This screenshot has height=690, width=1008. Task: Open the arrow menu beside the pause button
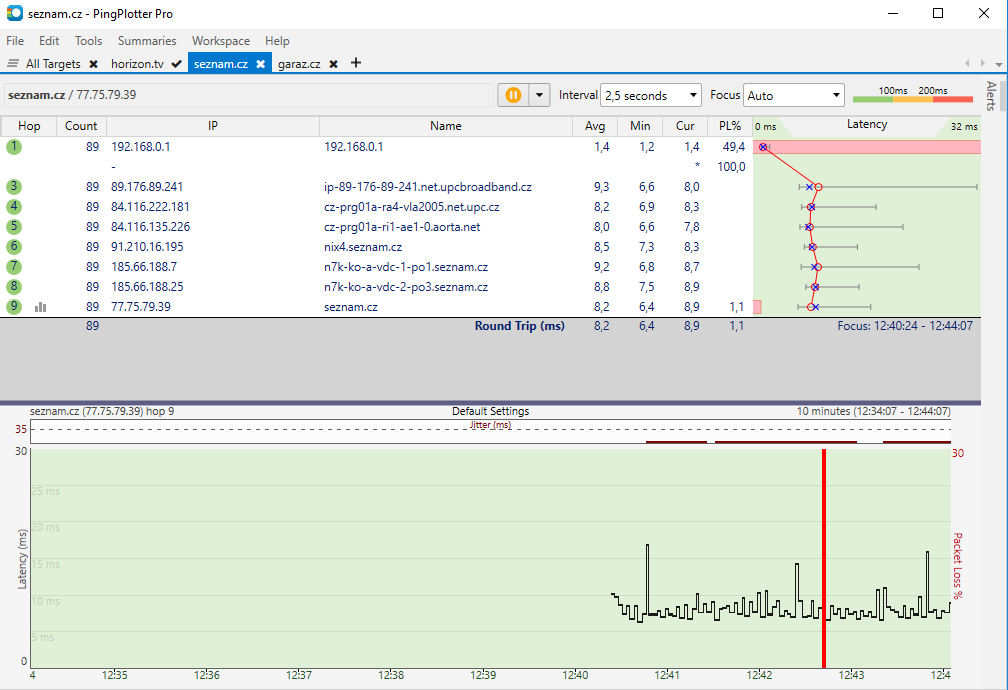(540, 95)
